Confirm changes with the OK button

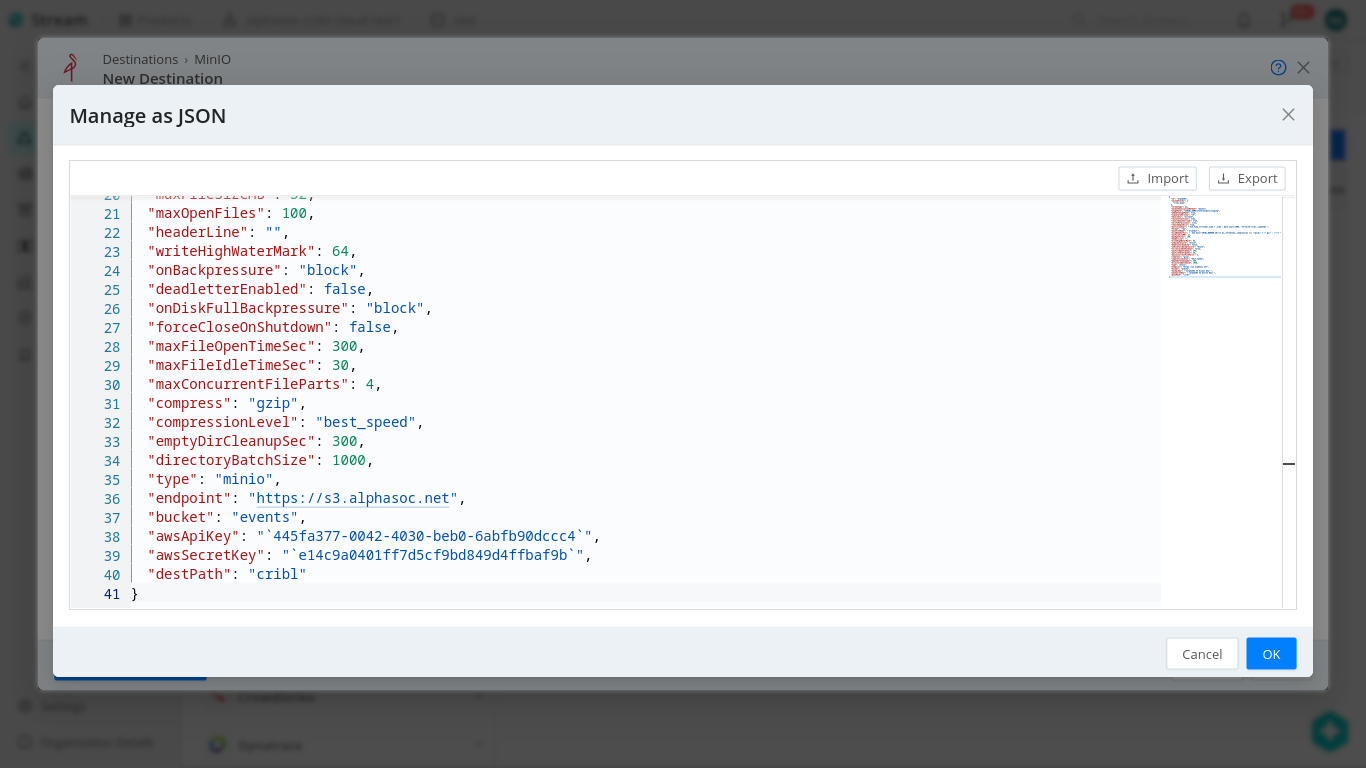[x=1271, y=653]
